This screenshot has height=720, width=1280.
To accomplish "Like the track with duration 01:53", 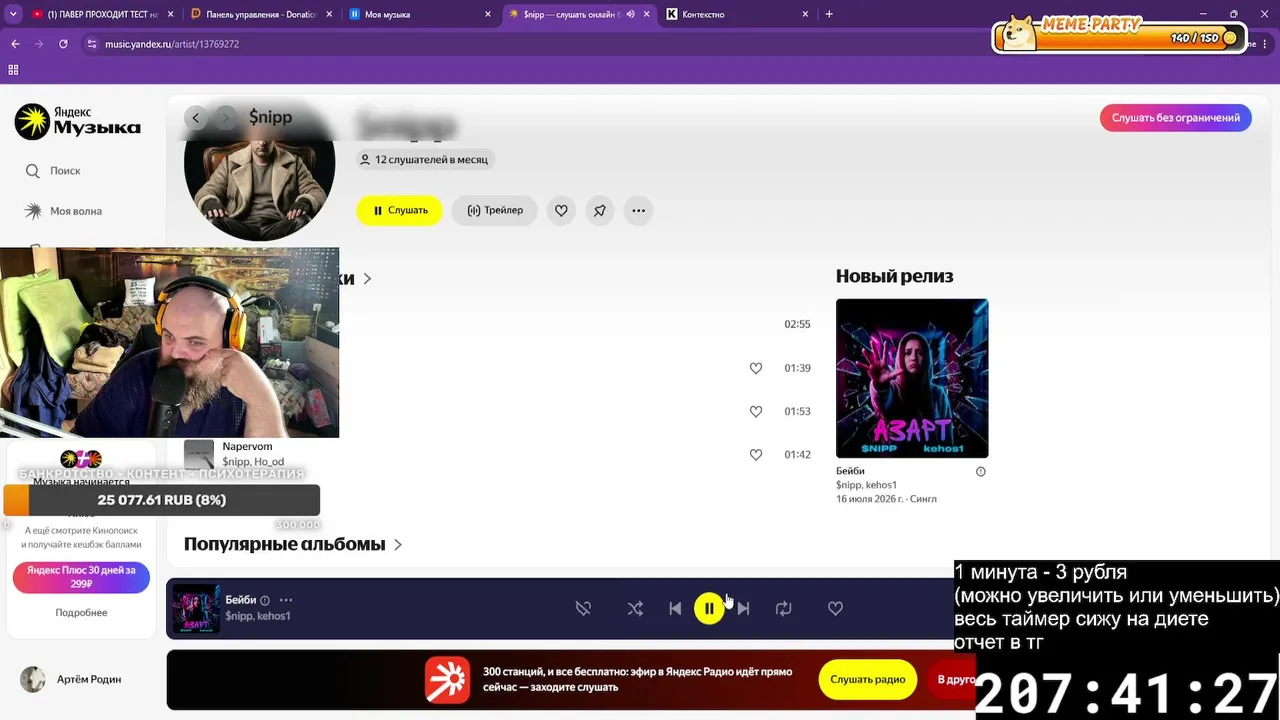I will [x=756, y=411].
